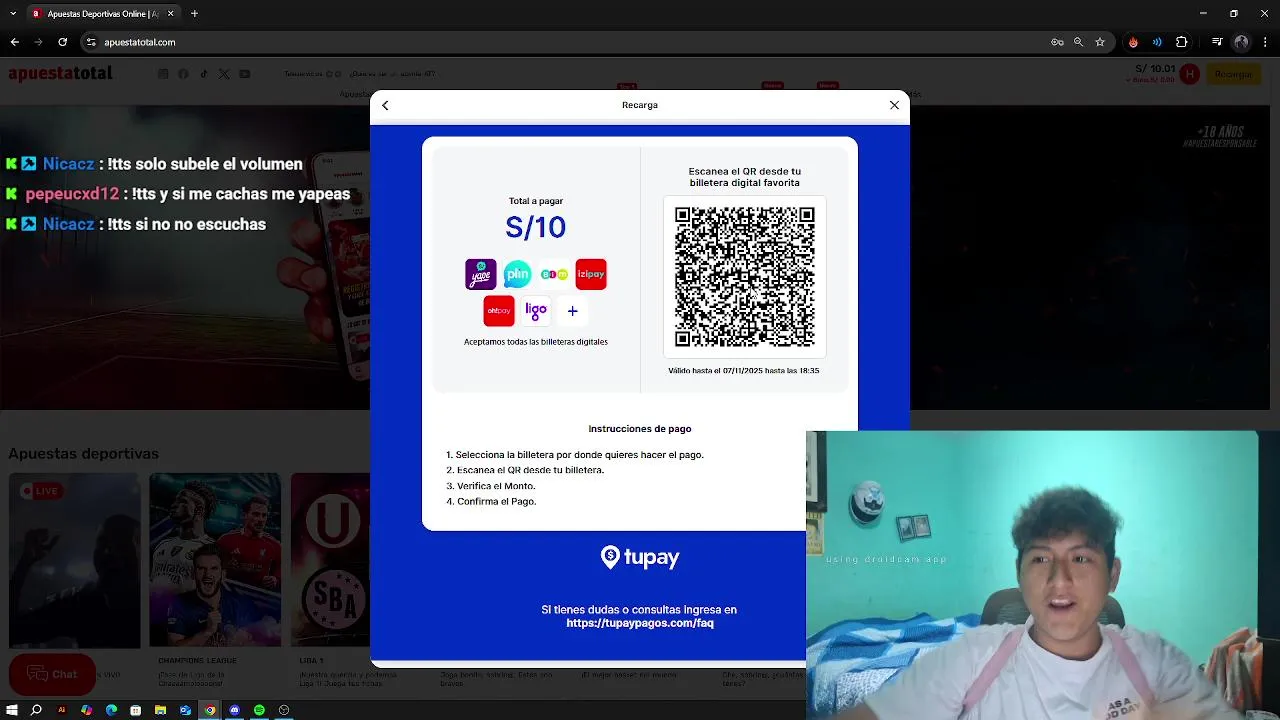Open Adobe Illustrator from the taskbar
Viewport: 1280px width, 720px height.
(x=62, y=710)
